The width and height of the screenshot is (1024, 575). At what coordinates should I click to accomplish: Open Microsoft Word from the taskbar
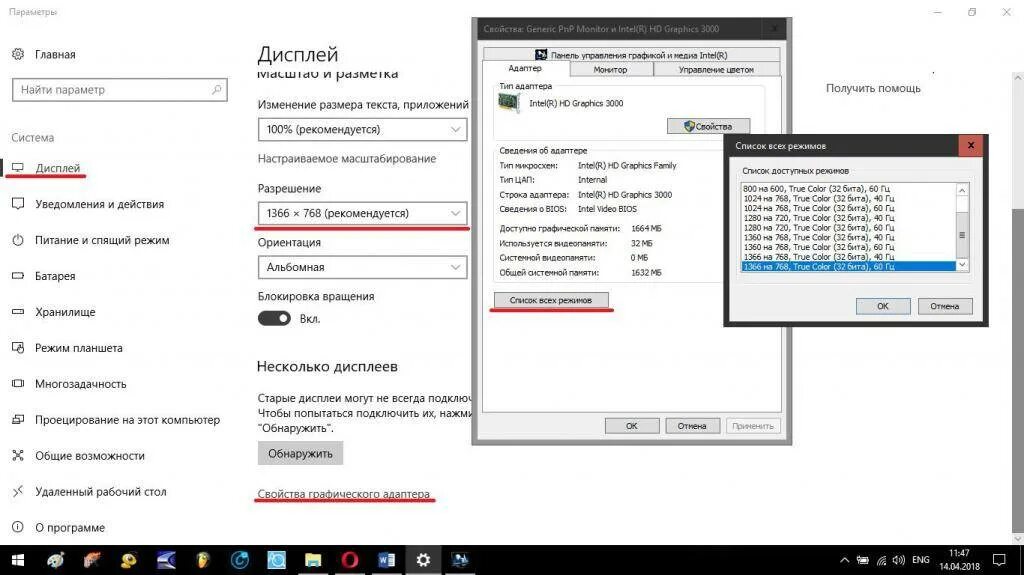click(x=387, y=560)
